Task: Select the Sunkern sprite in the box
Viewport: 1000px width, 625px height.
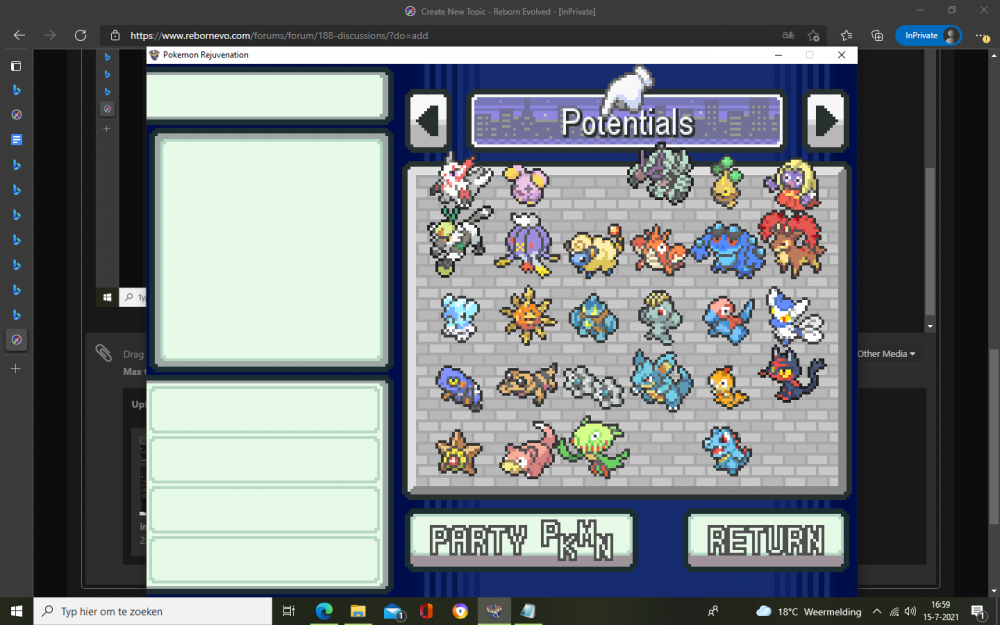Action: tap(726, 182)
